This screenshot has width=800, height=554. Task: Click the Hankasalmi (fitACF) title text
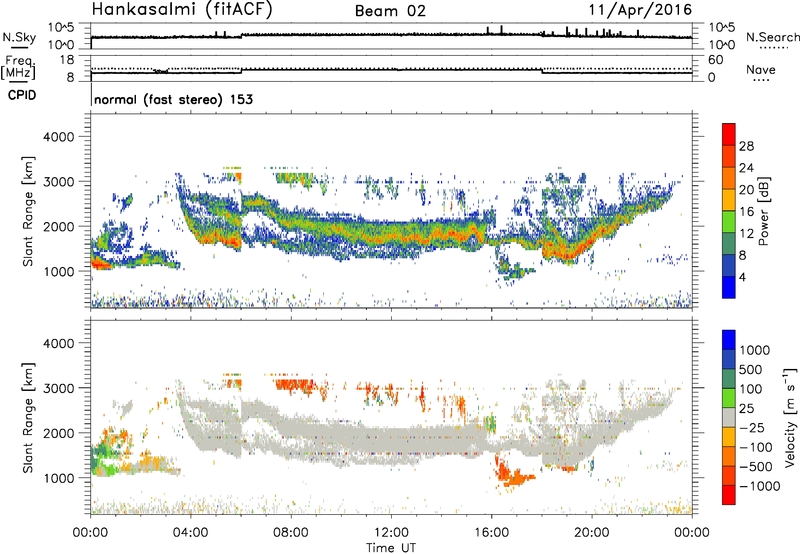pos(182,10)
